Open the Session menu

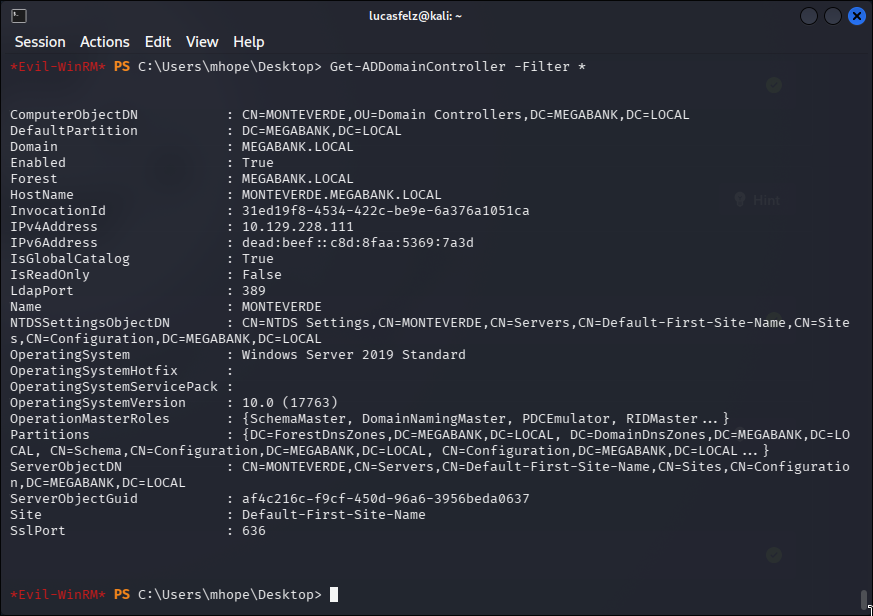[x=40, y=42]
